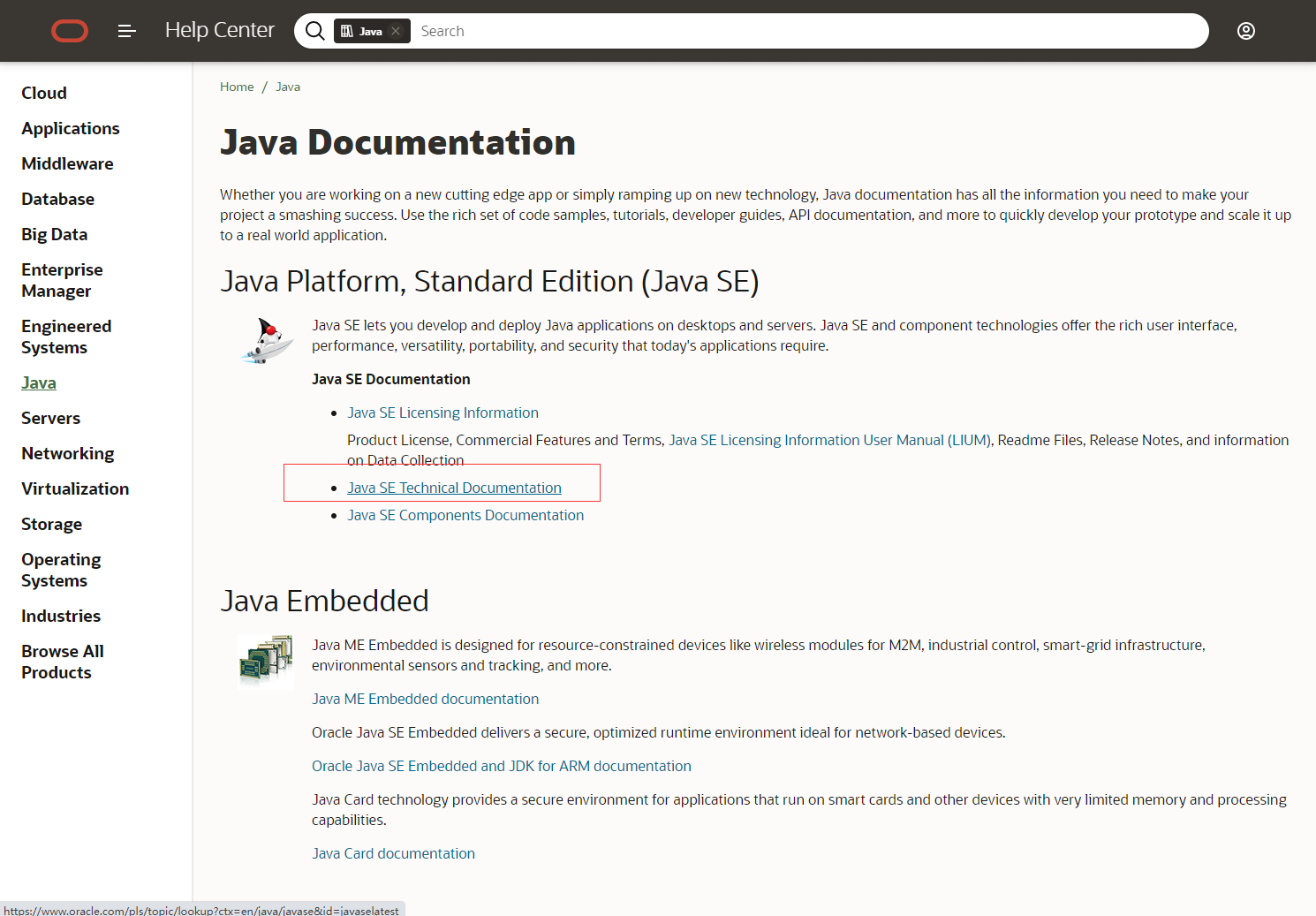The image size is (1316, 916).
Task: Open Java SE Licensing Information link
Action: [442, 413]
